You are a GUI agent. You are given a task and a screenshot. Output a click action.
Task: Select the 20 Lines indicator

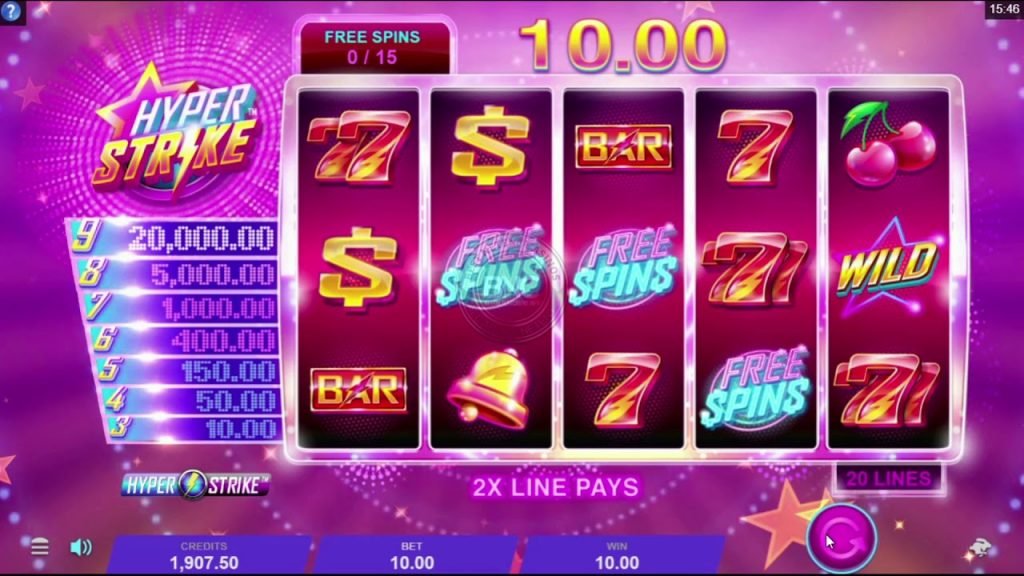click(x=889, y=479)
